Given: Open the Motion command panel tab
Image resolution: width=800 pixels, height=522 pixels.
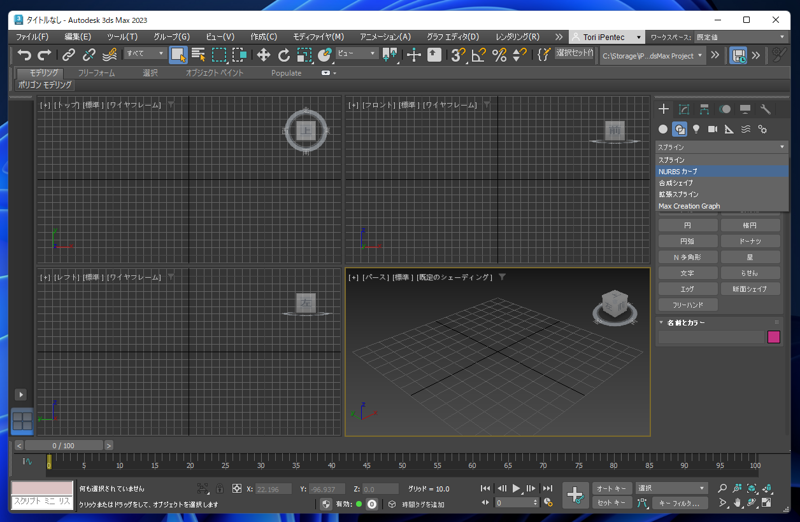Looking at the screenshot, I should [x=724, y=109].
